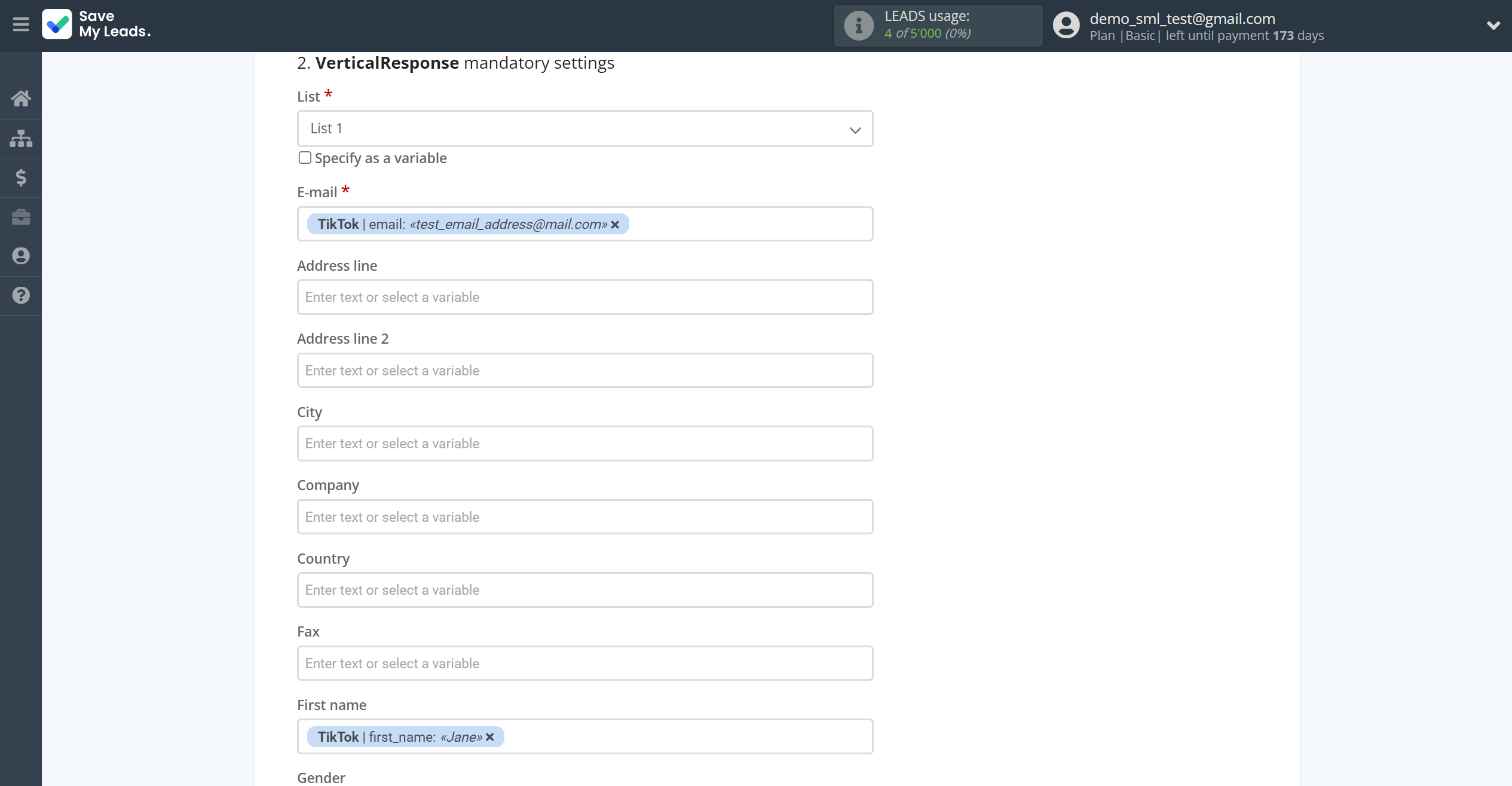Click the City input field
The image size is (1512, 786).
coord(585,444)
